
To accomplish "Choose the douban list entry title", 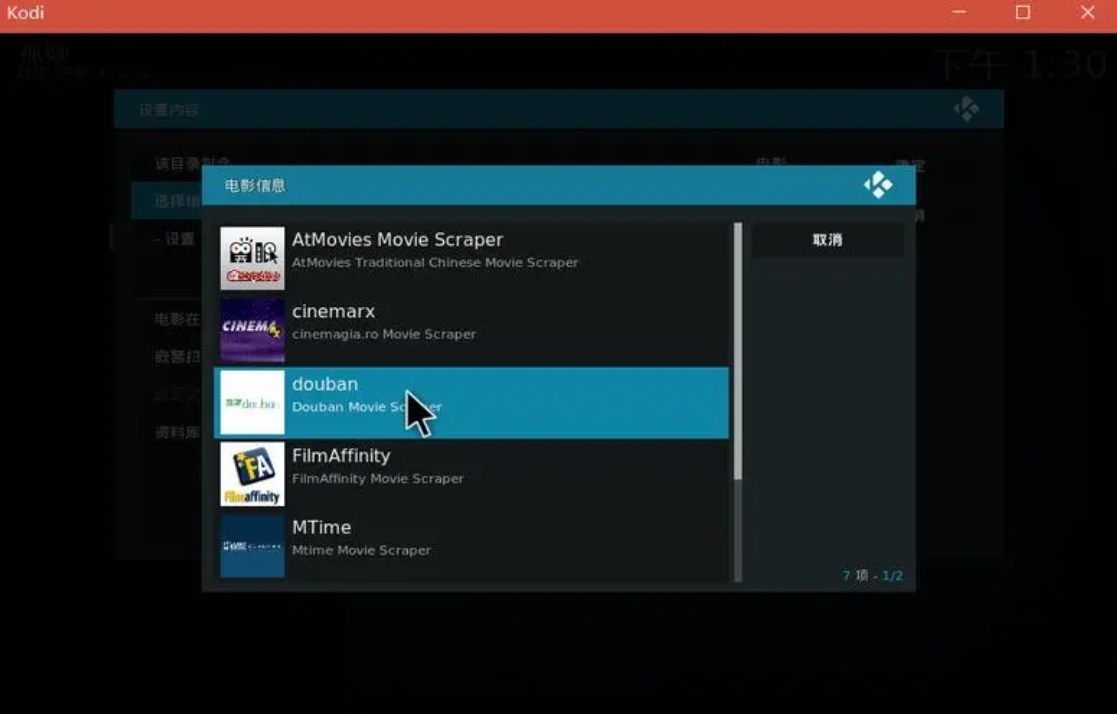I will (x=325, y=384).
